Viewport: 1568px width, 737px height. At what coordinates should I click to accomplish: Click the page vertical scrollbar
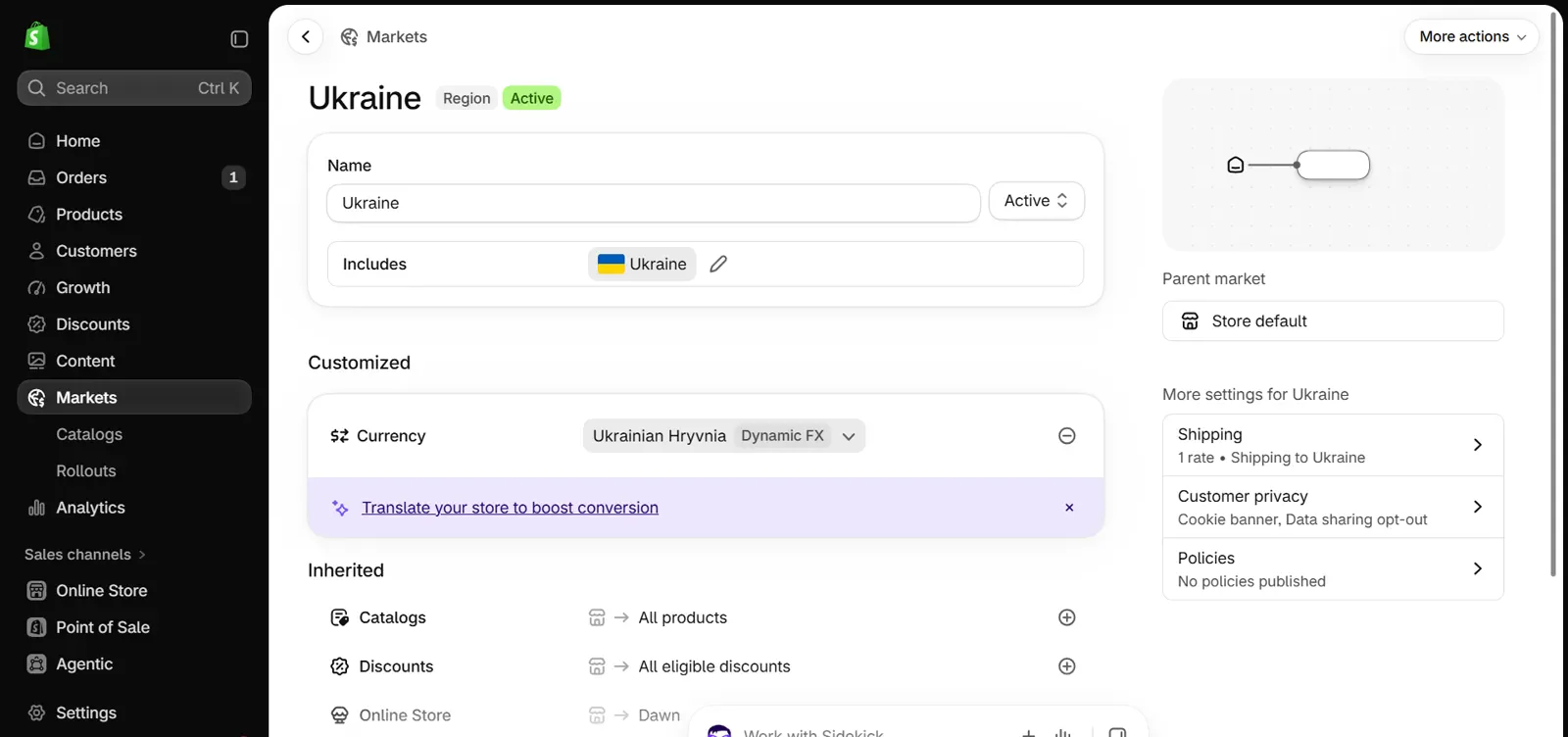click(x=1553, y=294)
